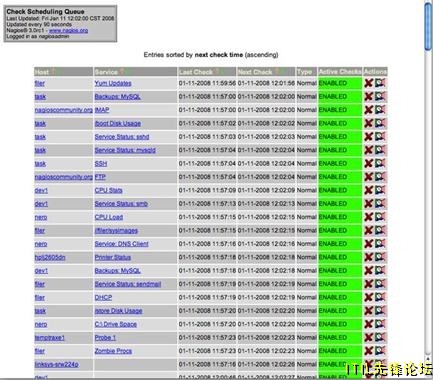The image size is (433, 380).
Task: Reschedule the /boot Disk Usage check
Action: [x=380, y=123]
